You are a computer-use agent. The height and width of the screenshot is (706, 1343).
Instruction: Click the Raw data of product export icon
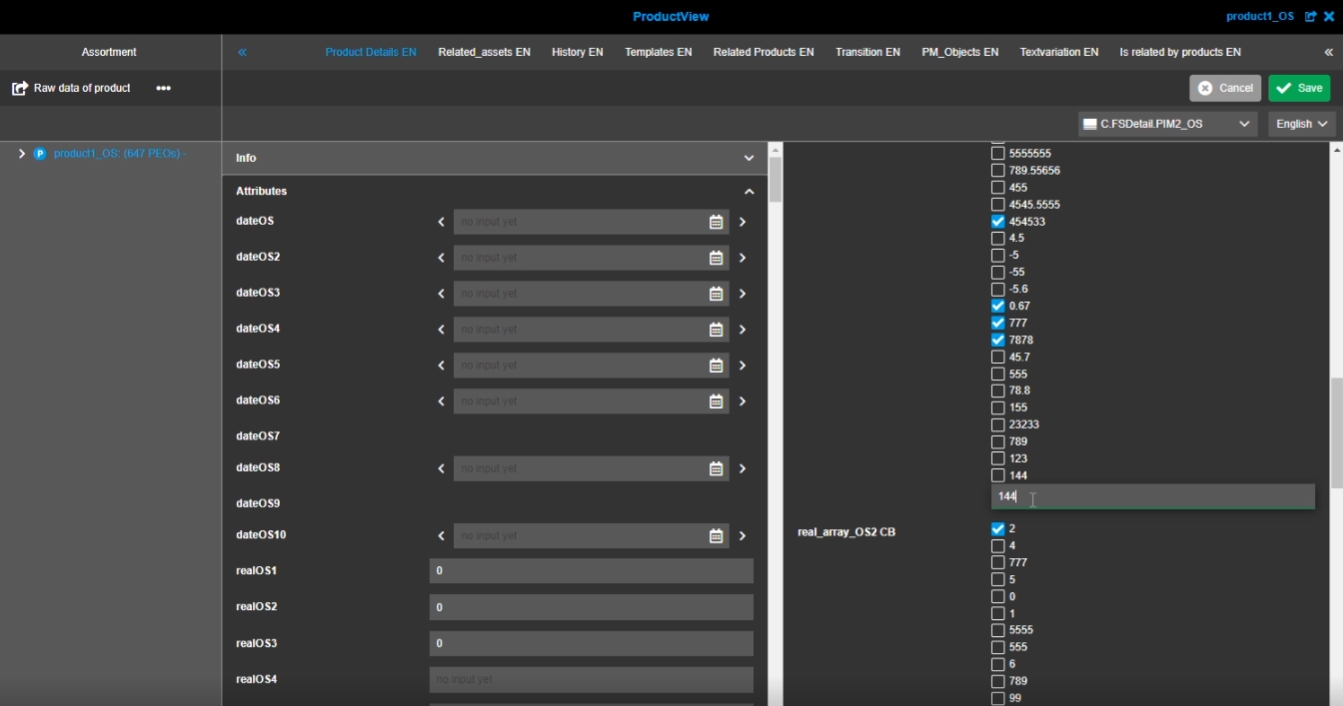click(19, 88)
